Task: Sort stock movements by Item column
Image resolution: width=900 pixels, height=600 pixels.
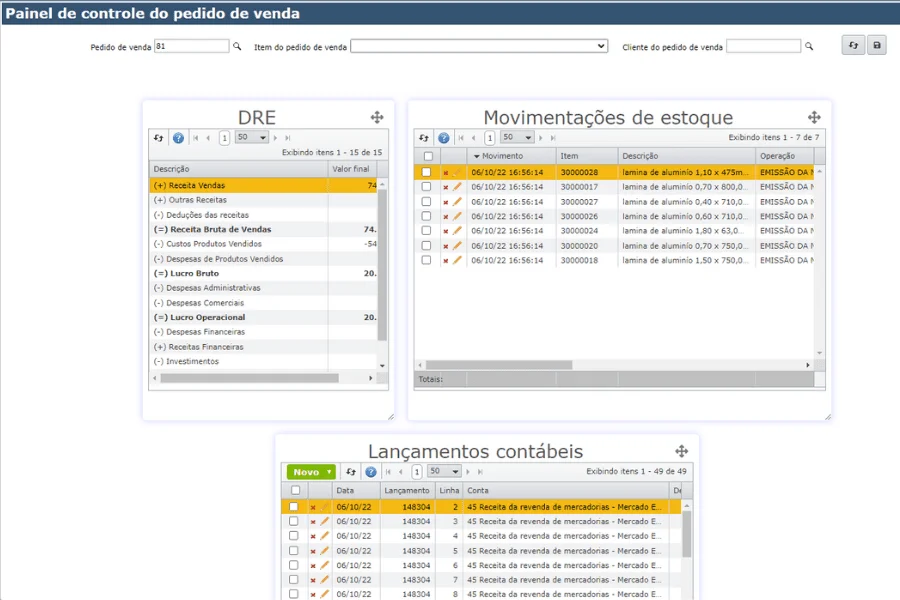Action: point(587,156)
